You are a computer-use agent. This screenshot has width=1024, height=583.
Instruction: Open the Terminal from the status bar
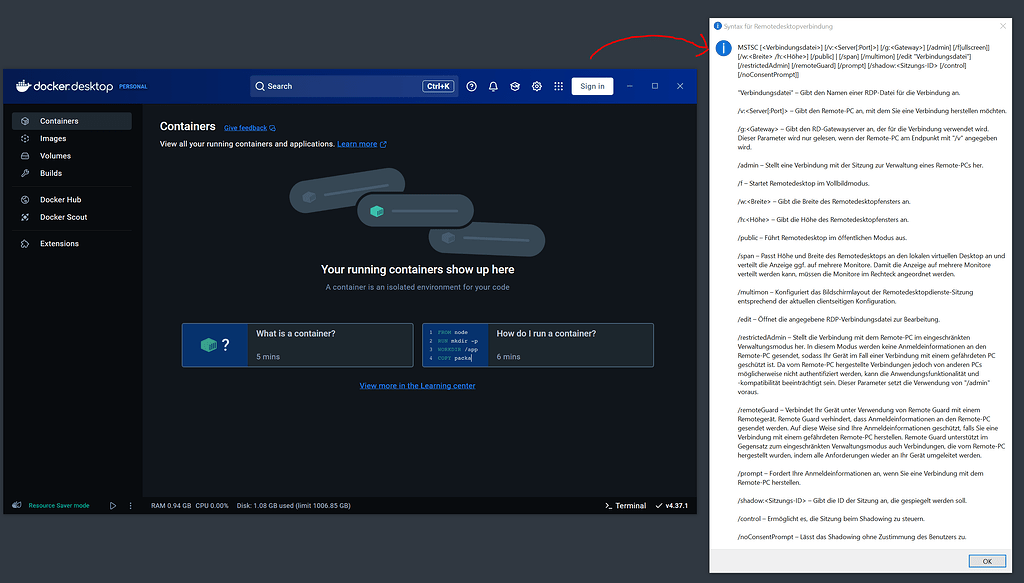click(627, 505)
